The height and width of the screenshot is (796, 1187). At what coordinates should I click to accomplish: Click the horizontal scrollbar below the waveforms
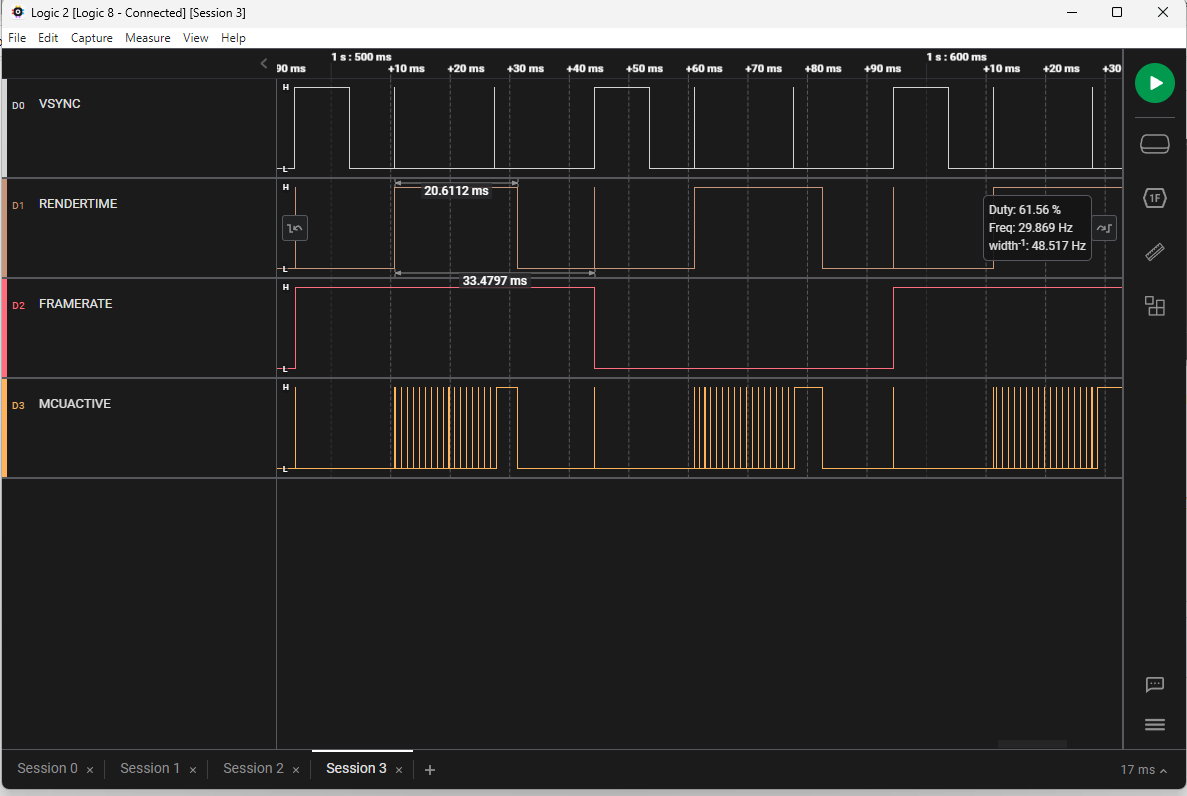[x=1032, y=745]
